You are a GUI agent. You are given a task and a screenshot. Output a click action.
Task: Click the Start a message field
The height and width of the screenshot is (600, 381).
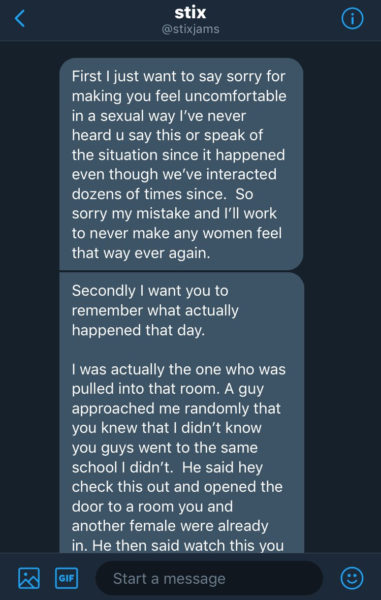pyautogui.click(x=209, y=578)
